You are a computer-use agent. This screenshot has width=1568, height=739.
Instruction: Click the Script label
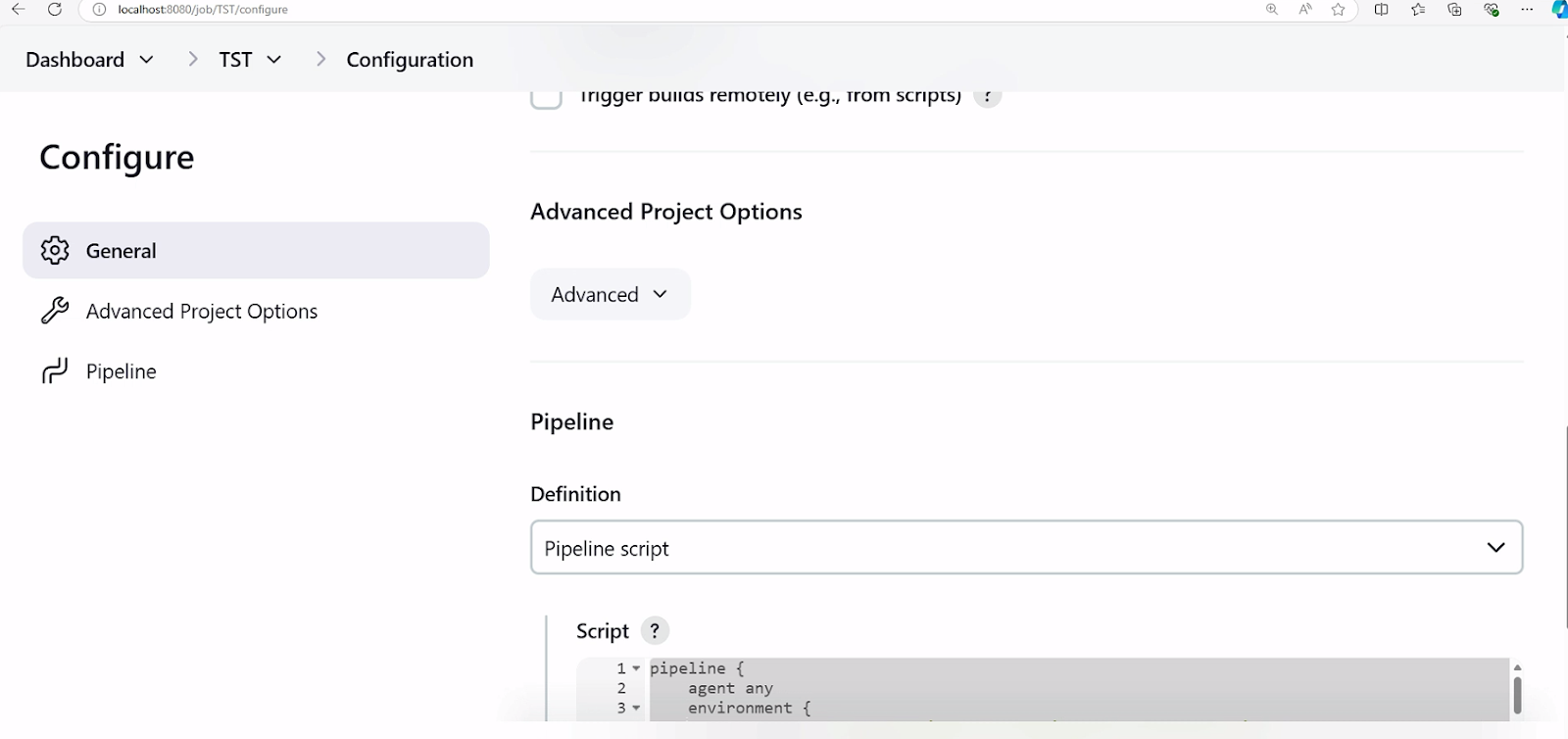pyautogui.click(x=602, y=631)
